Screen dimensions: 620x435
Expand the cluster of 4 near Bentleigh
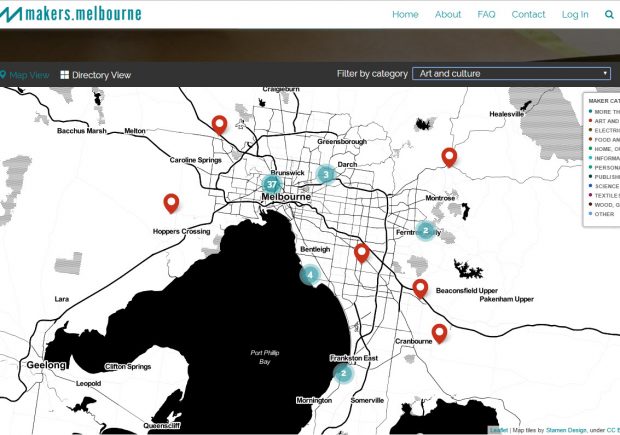point(310,275)
